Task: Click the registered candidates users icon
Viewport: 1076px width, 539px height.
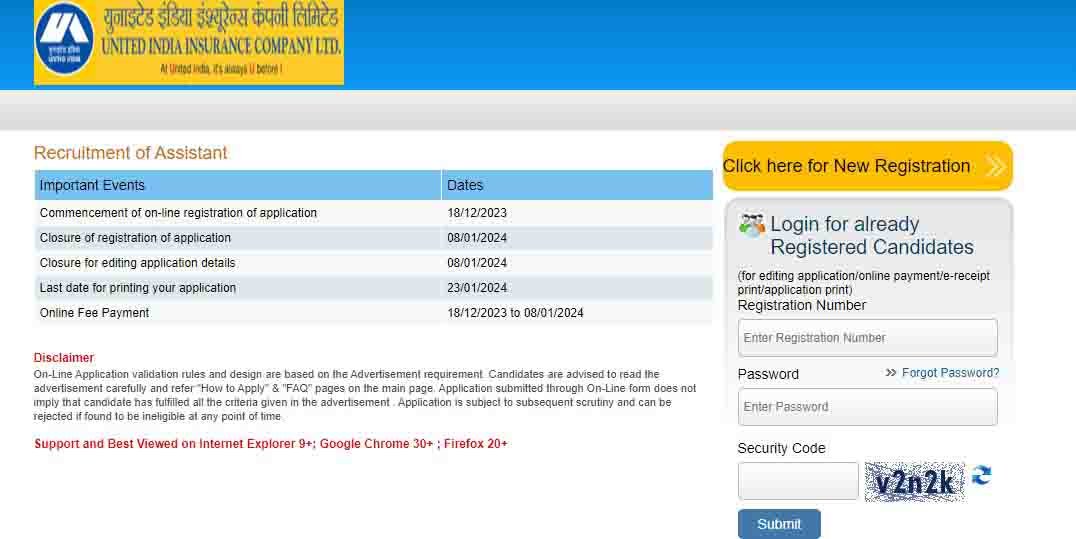Action: click(751, 225)
